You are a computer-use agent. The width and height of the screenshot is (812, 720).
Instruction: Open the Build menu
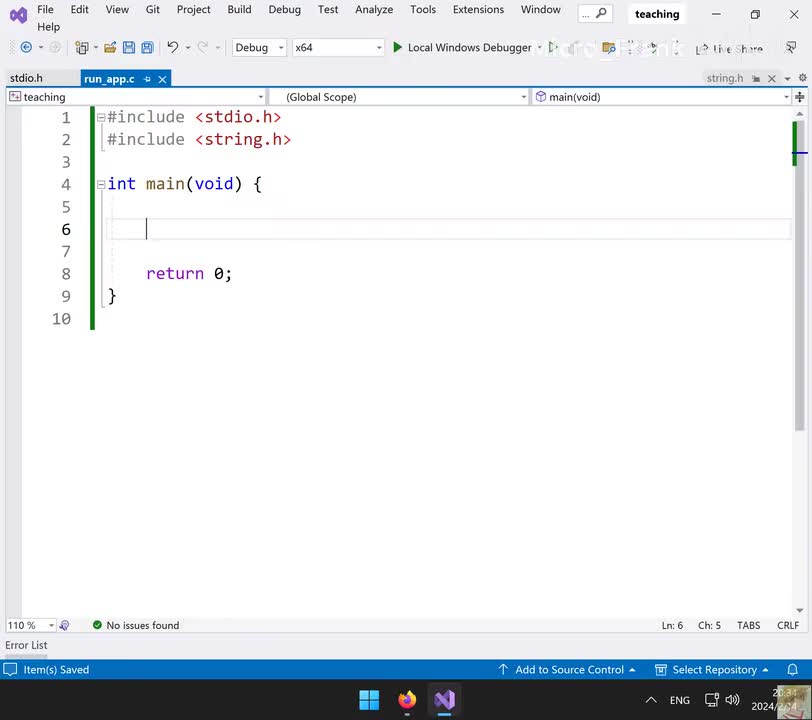pos(239,9)
